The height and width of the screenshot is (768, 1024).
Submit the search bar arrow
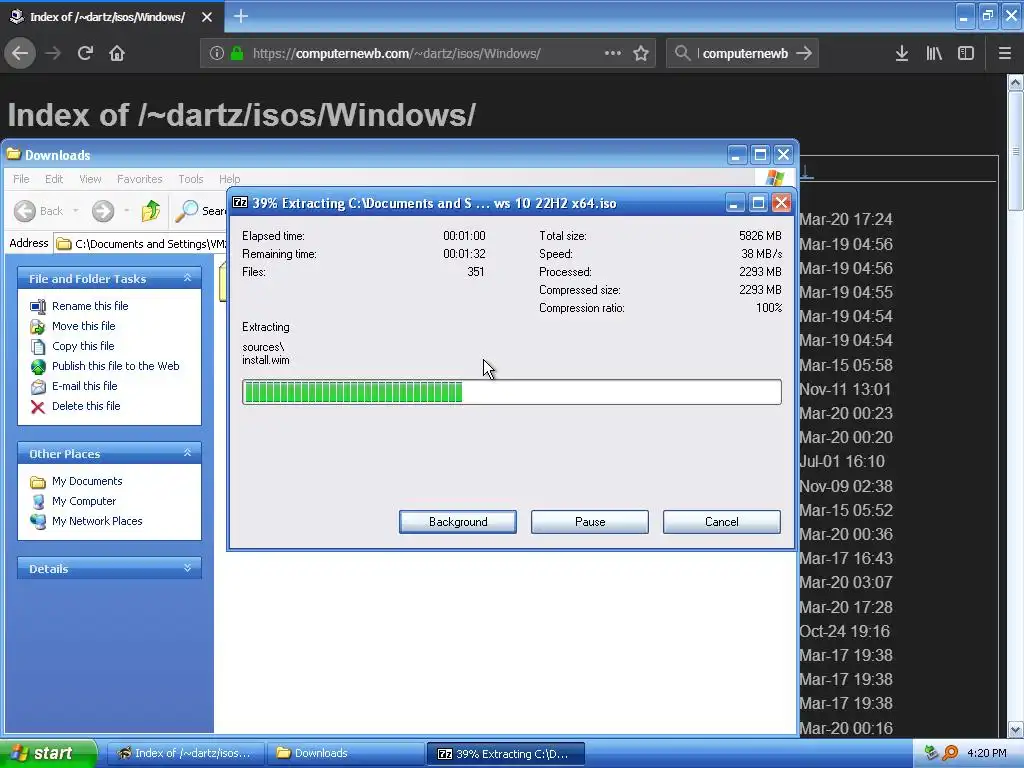click(x=804, y=53)
